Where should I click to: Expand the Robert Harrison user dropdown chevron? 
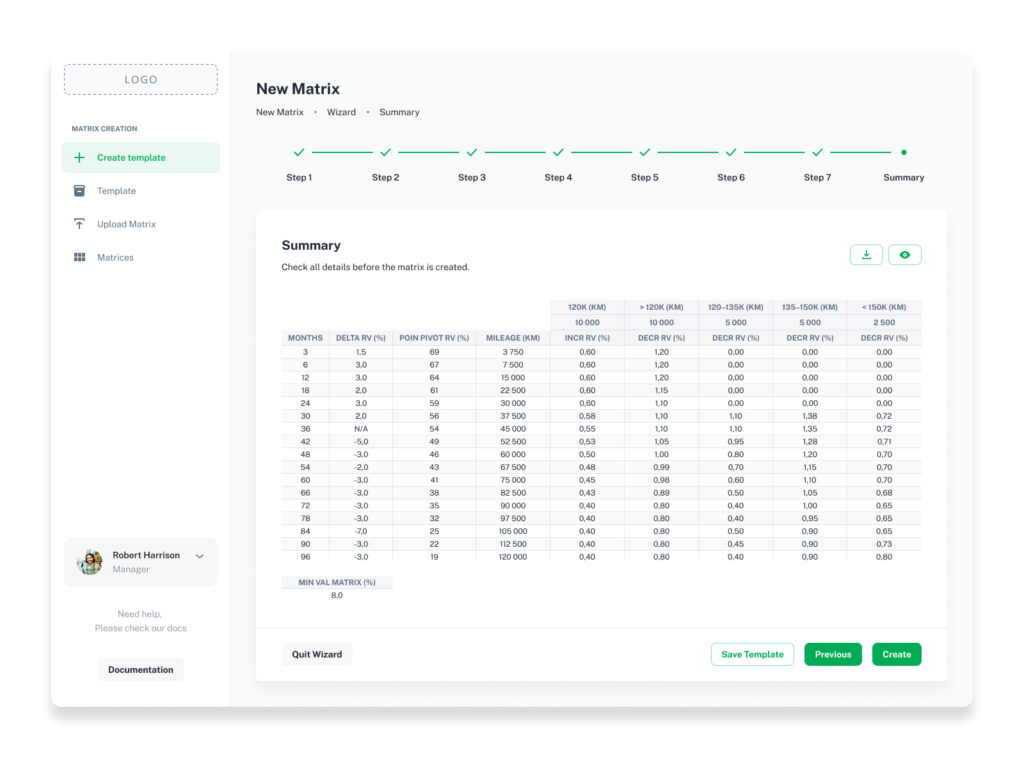200,556
